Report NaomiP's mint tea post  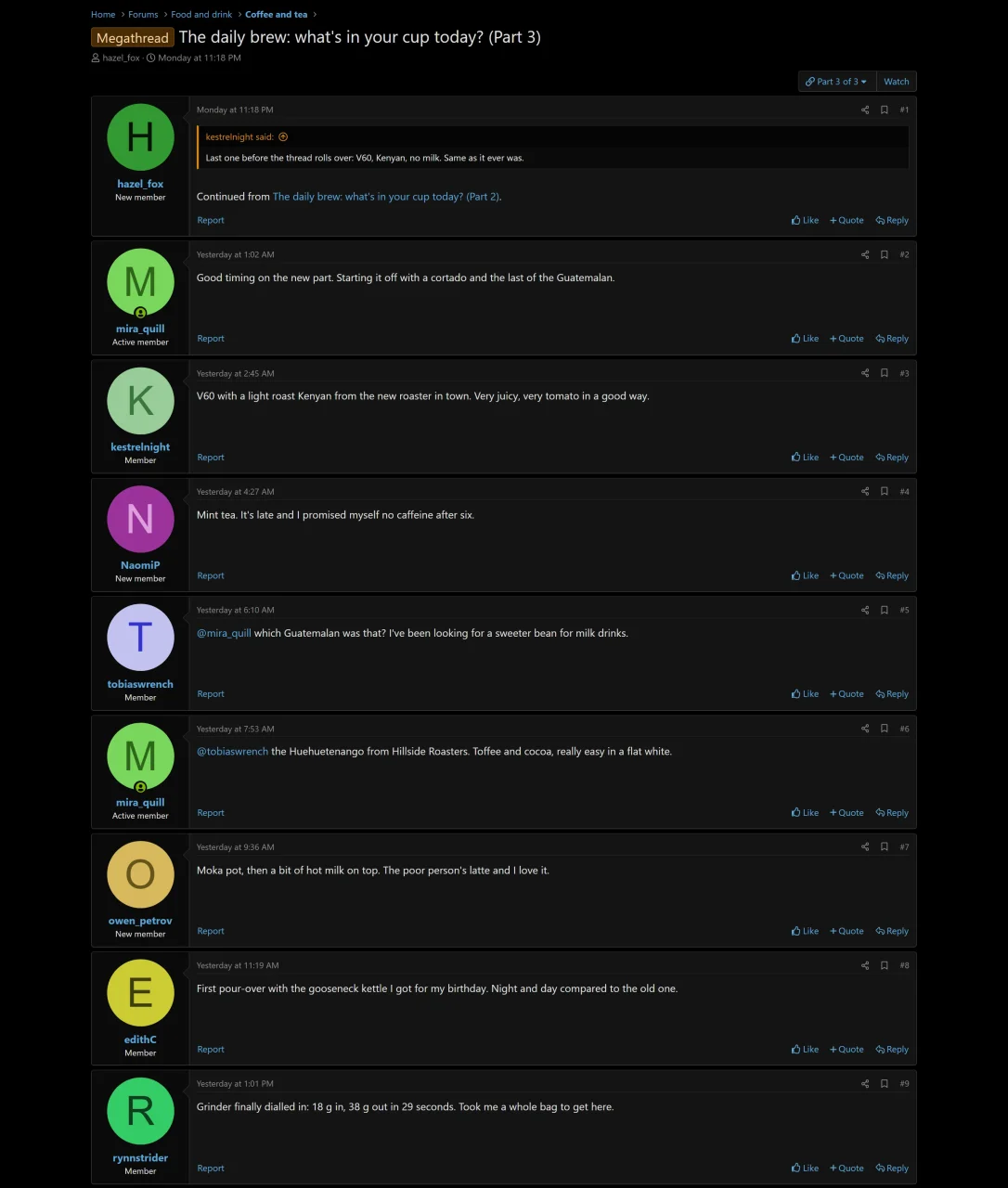[211, 576]
